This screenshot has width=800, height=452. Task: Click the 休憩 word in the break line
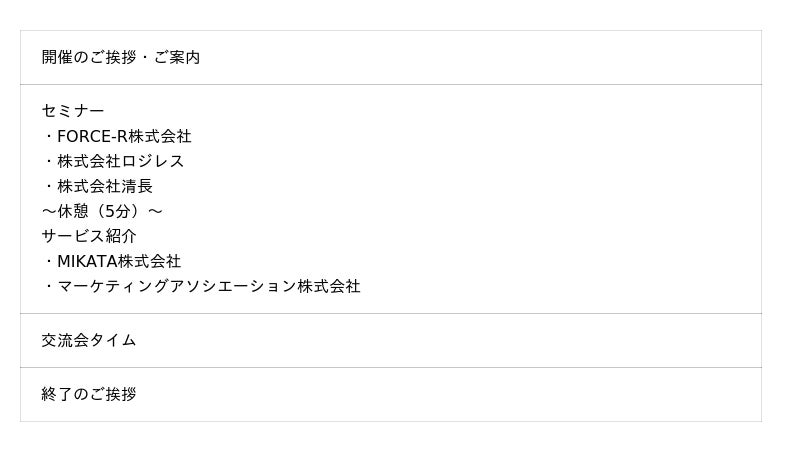pyautogui.click(x=73, y=211)
